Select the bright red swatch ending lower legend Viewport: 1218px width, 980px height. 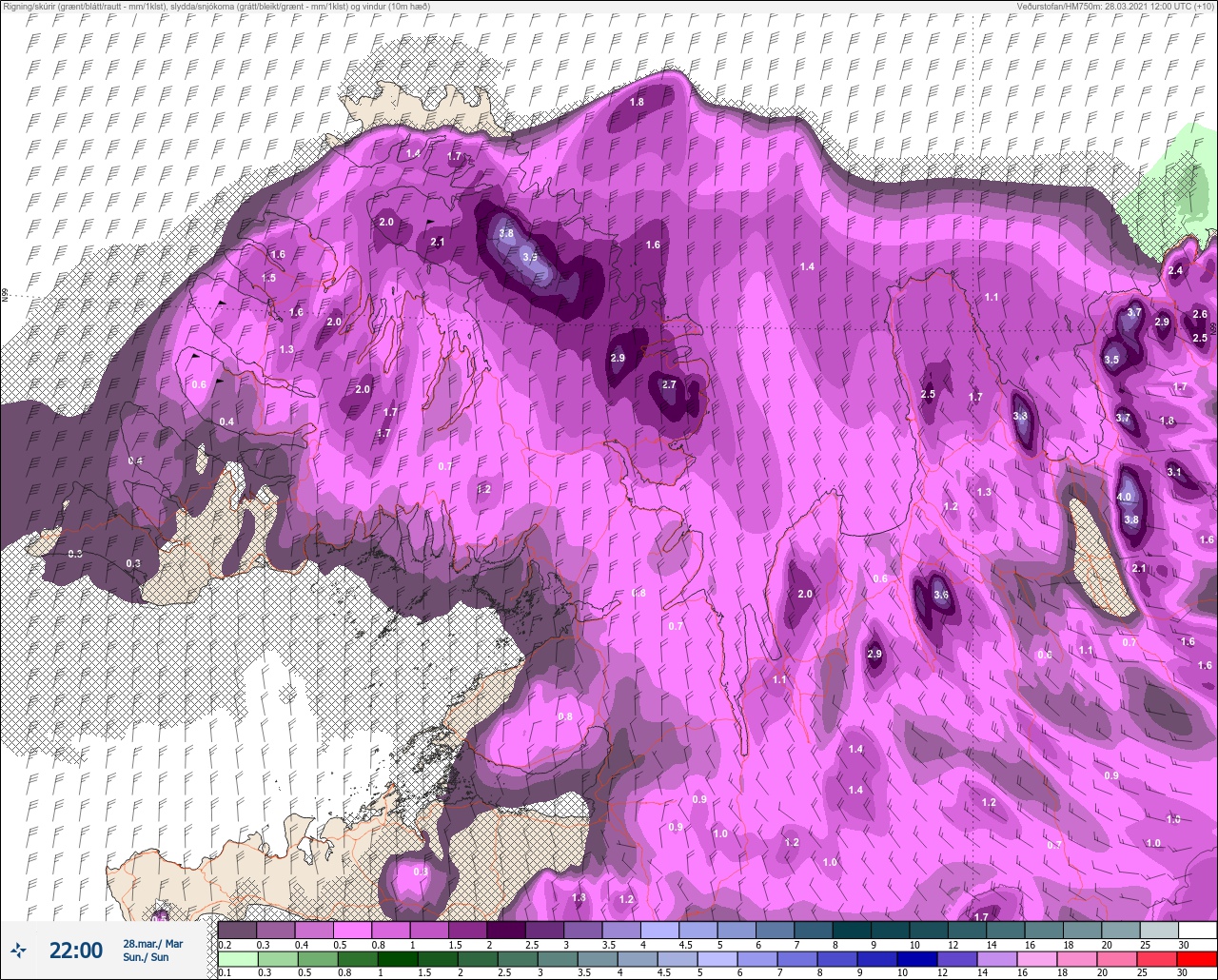[x=1197, y=958]
